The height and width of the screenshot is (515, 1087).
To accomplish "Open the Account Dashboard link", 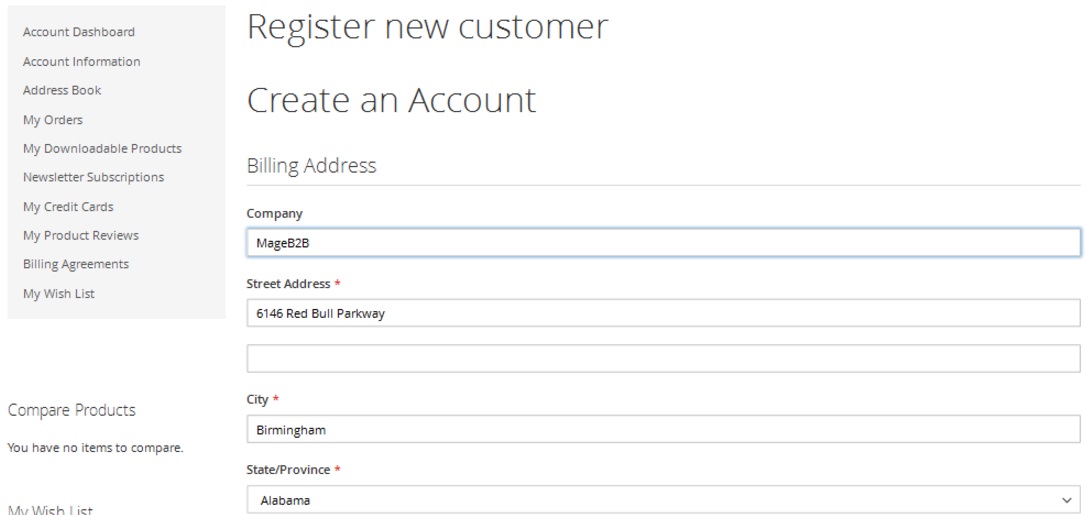I will coord(79,32).
